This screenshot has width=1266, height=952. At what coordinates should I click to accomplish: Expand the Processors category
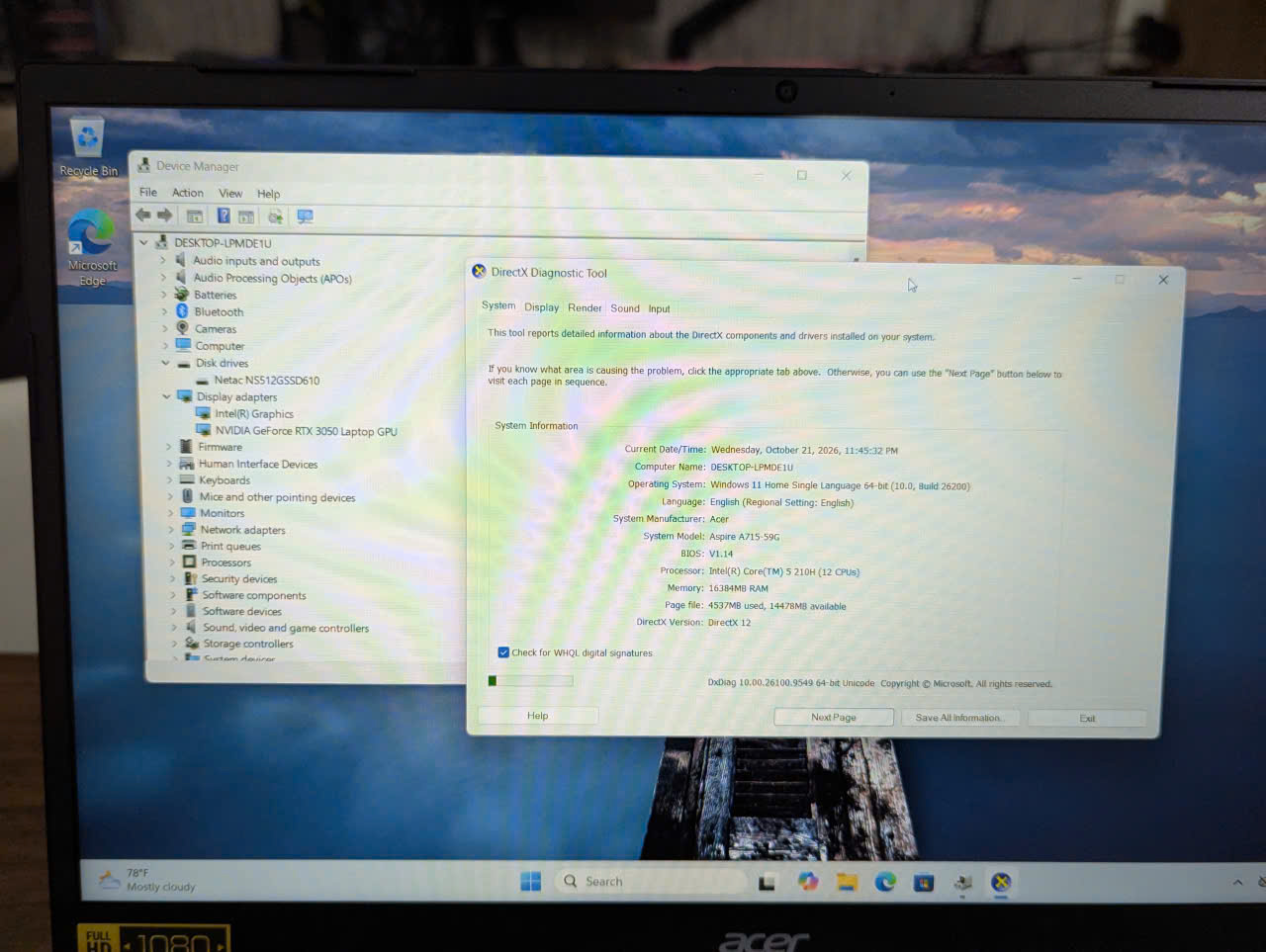171,563
